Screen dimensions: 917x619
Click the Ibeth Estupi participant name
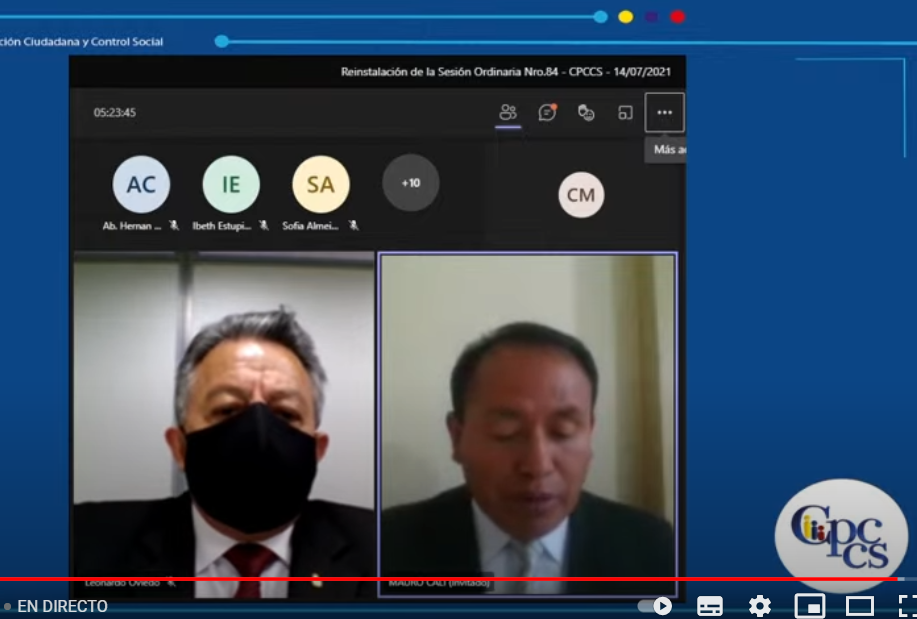(222, 226)
